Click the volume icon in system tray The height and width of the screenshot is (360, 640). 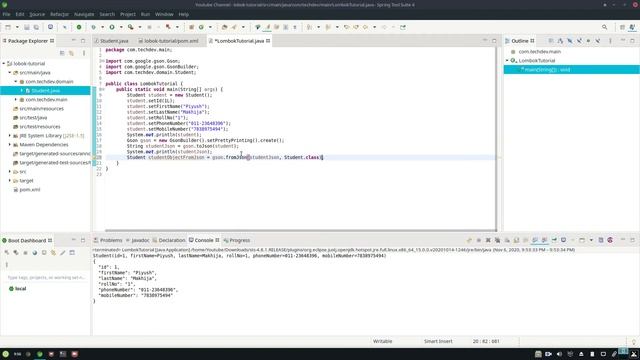pyautogui.click(x=559, y=354)
